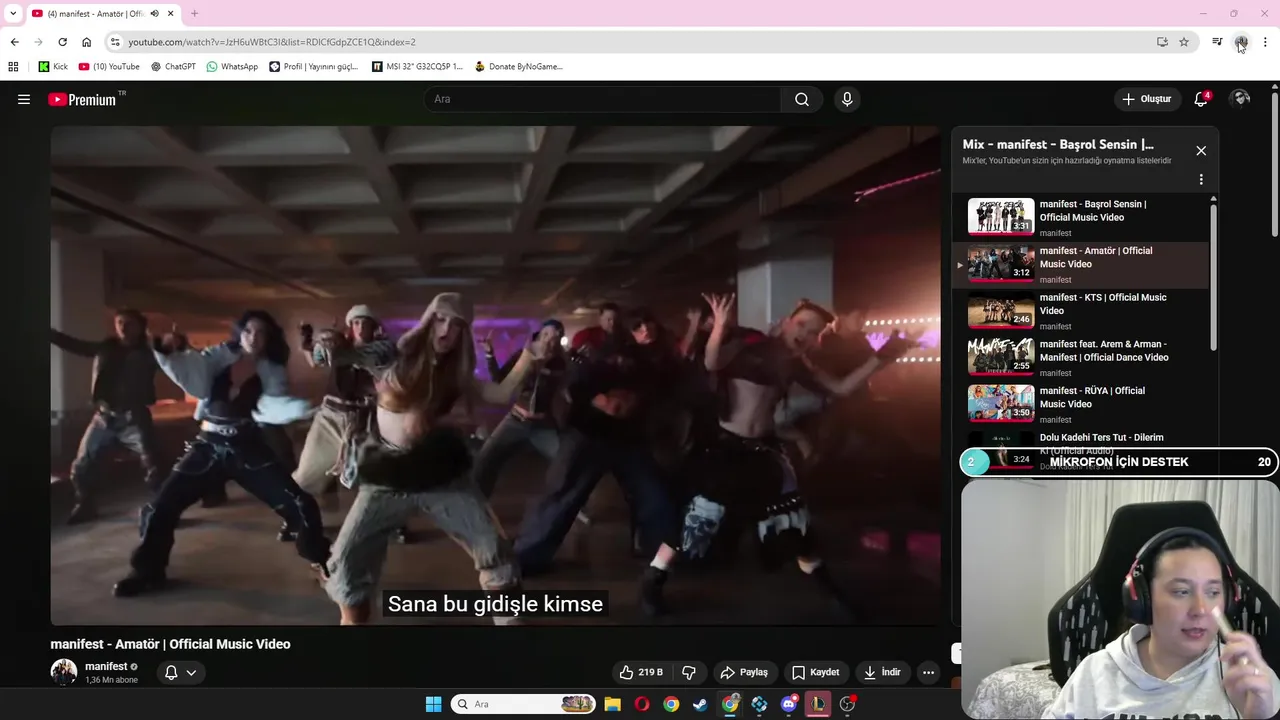Dislike the video with thumbs down

point(689,672)
